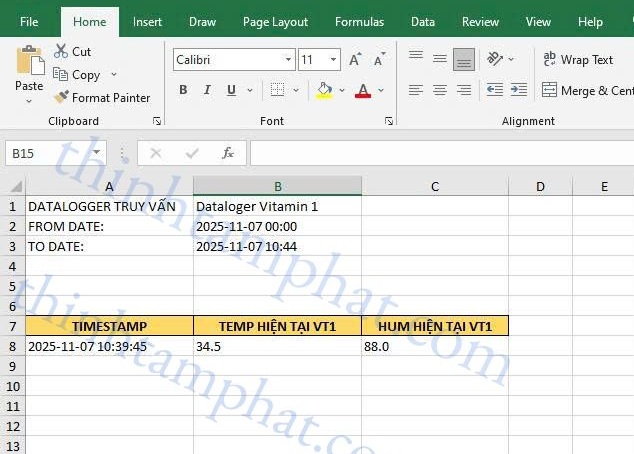Switch to the Data tab
The width and height of the screenshot is (634, 454).
pyautogui.click(x=423, y=22)
